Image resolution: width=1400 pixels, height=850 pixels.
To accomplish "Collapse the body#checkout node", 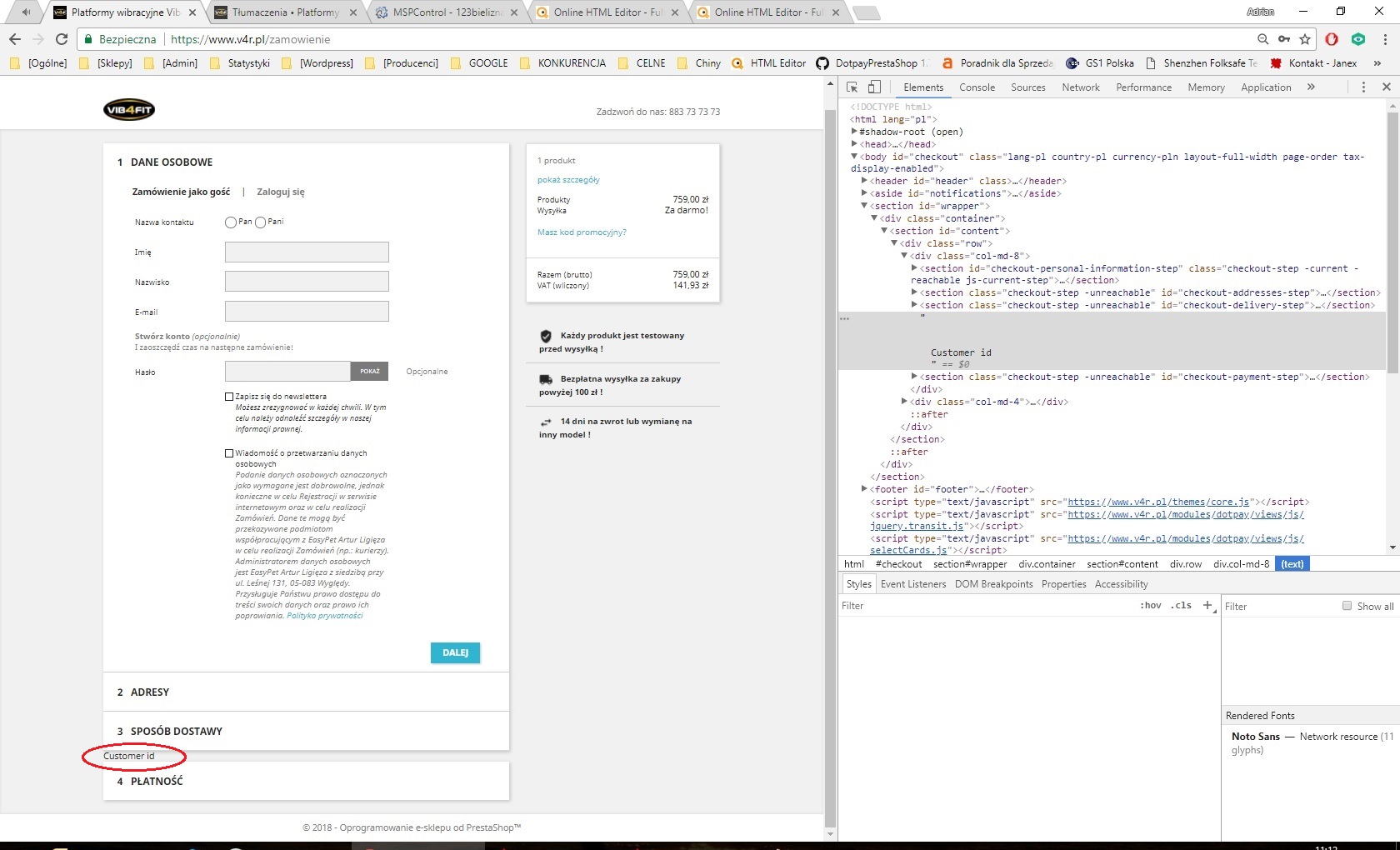I will (x=855, y=157).
